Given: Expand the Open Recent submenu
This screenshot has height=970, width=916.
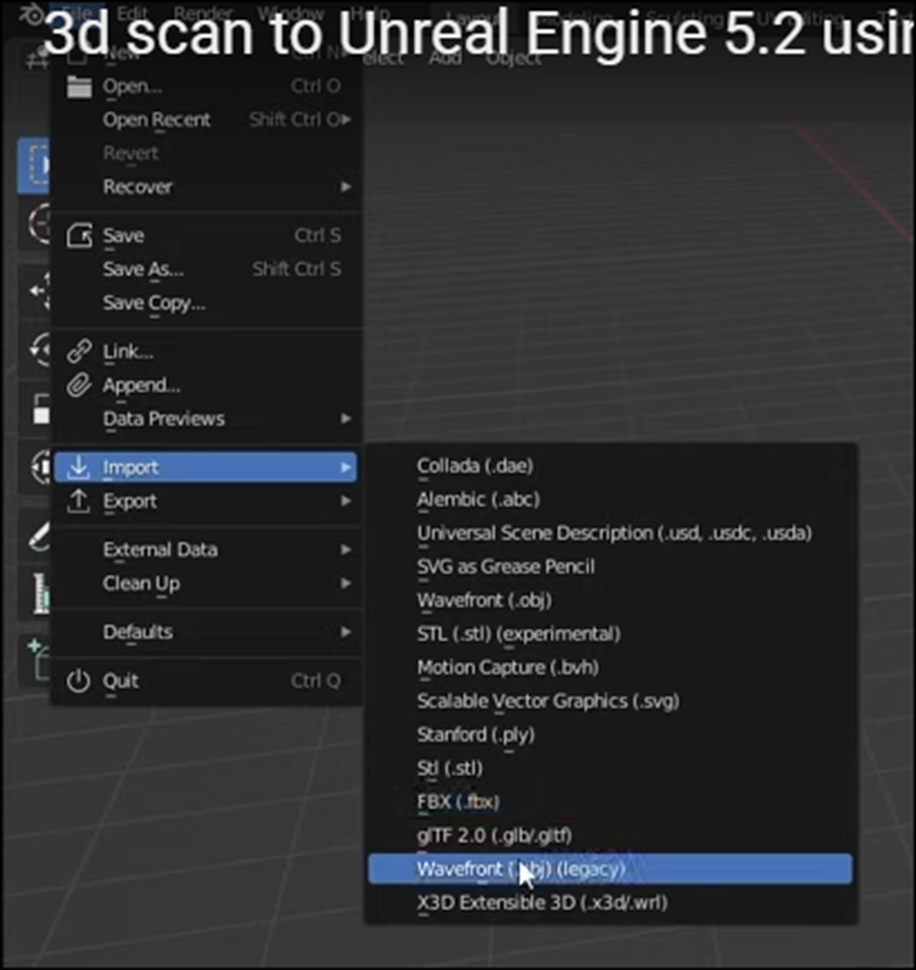Looking at the screenshot, I should 206,120.
